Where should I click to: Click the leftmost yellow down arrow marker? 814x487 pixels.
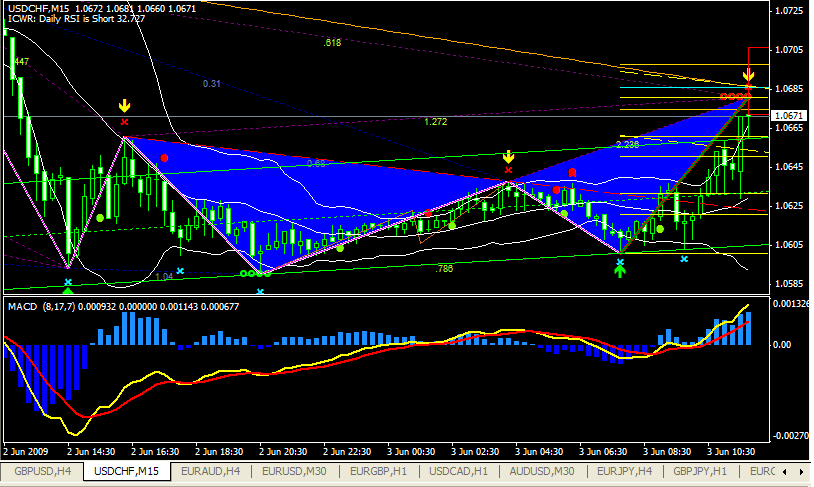124,106
